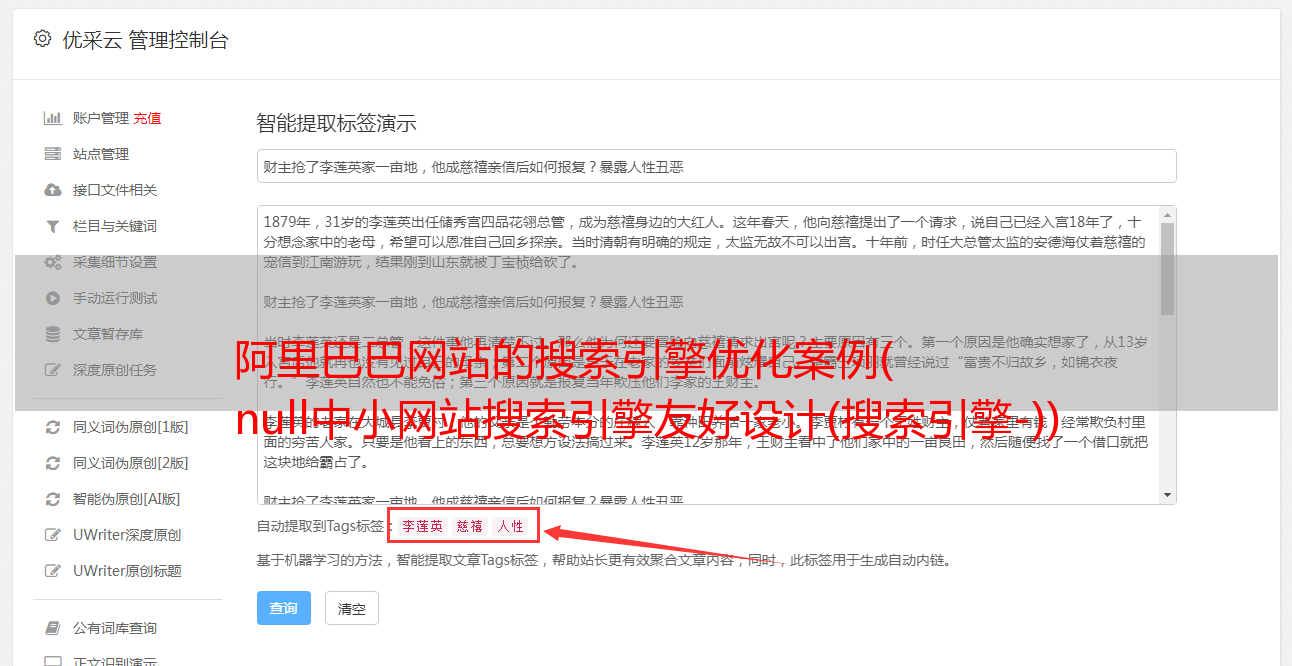This screenshot has width=1292, height=666.
Task: Open 账户管理 bar chart icon
Action: click(x=53, y=118)
